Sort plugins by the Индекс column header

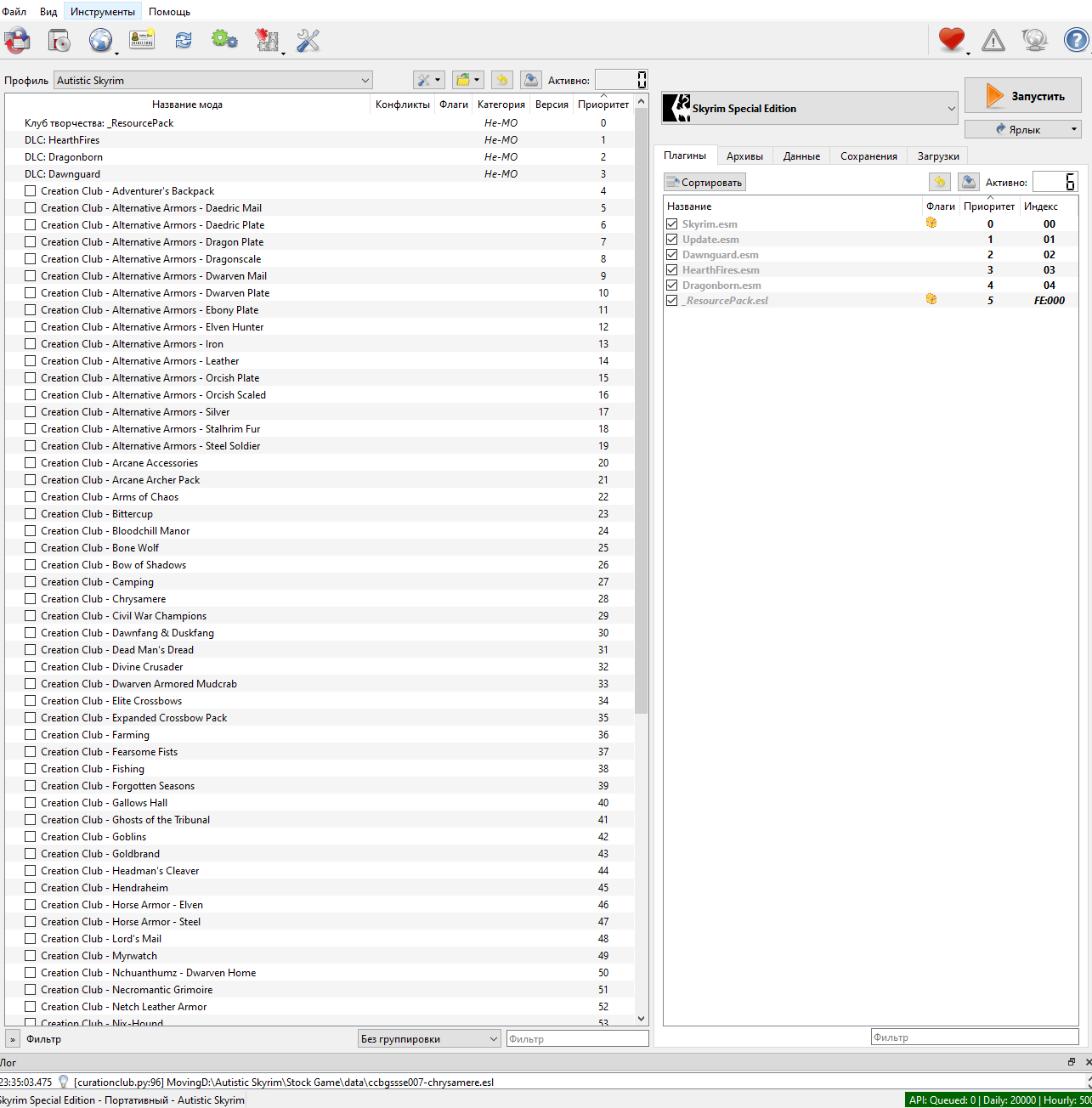(1041, 206)
